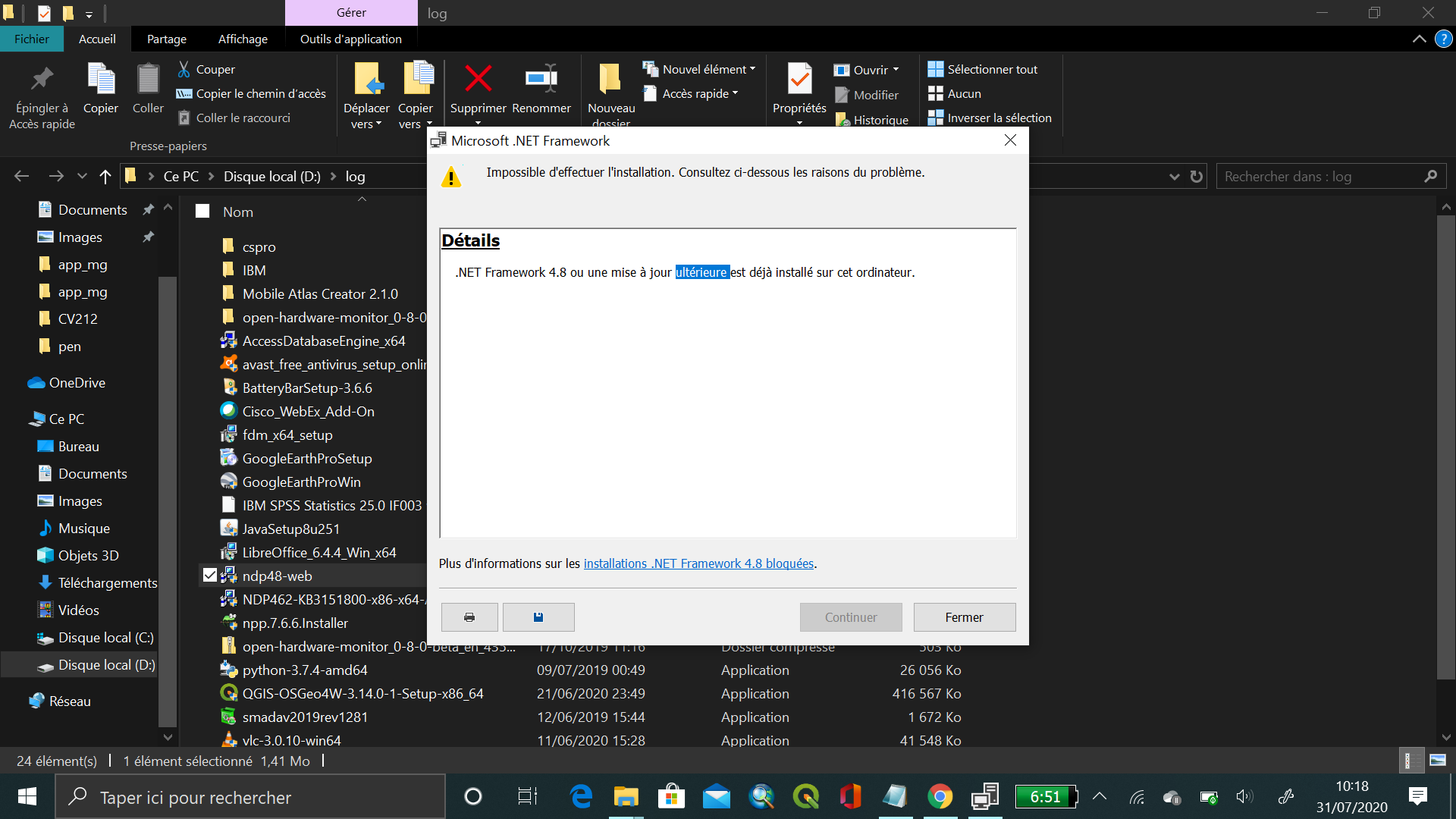
Task: Expand the Nouvel élément dropdown
Action: [752, 69]
